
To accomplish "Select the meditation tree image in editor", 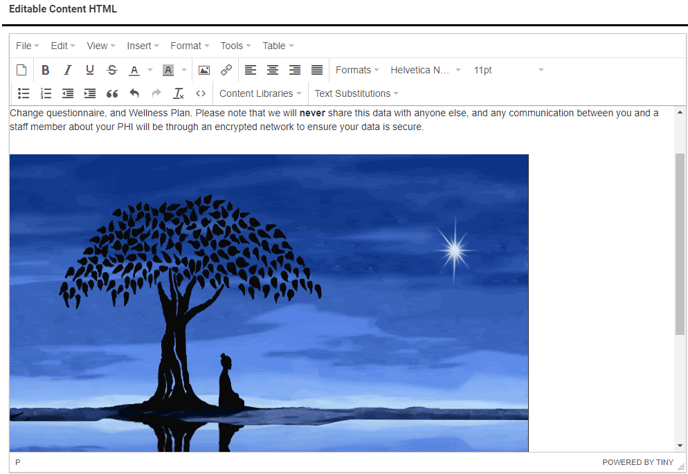I will pyautogui.click(x=269, y=302).
